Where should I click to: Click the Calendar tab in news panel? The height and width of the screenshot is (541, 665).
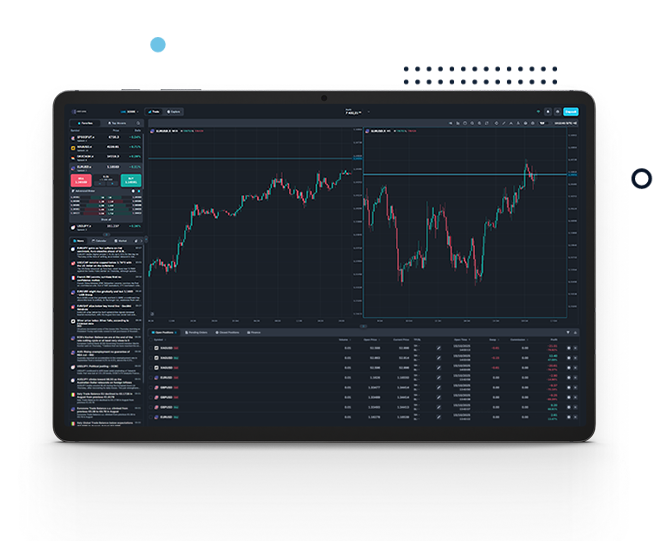(102, 241)
